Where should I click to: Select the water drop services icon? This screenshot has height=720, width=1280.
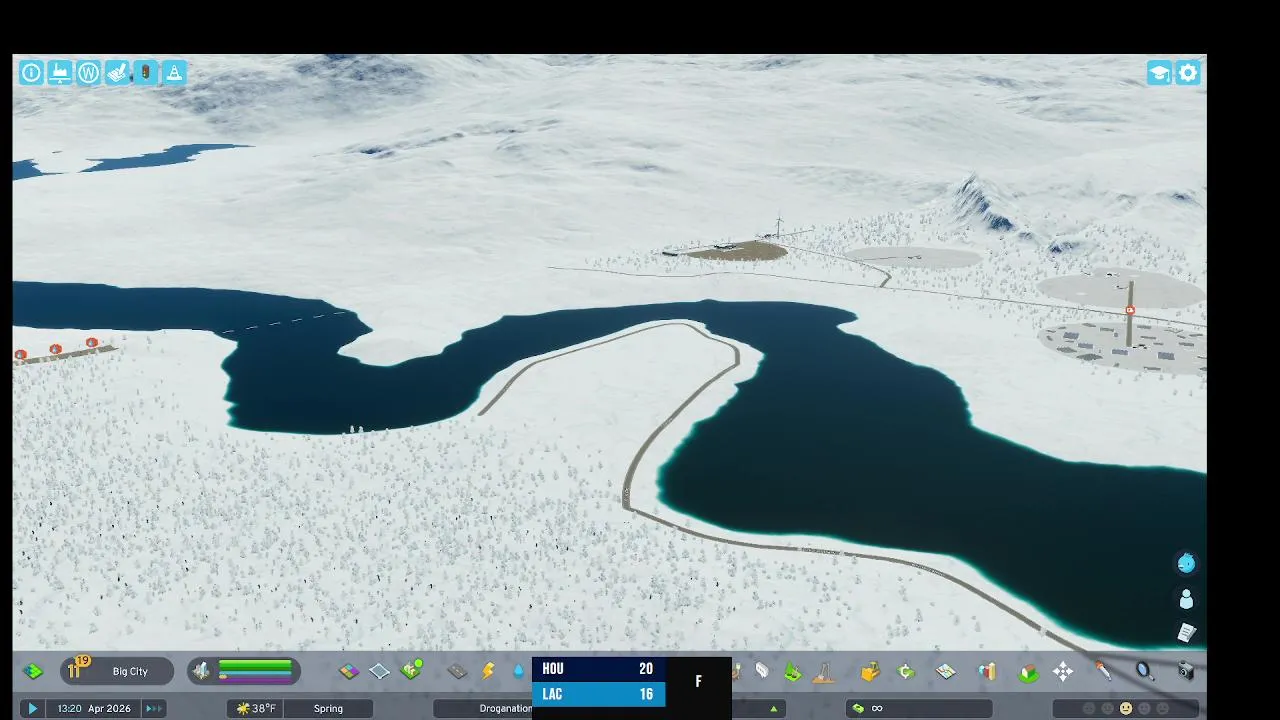pos(518,671)
